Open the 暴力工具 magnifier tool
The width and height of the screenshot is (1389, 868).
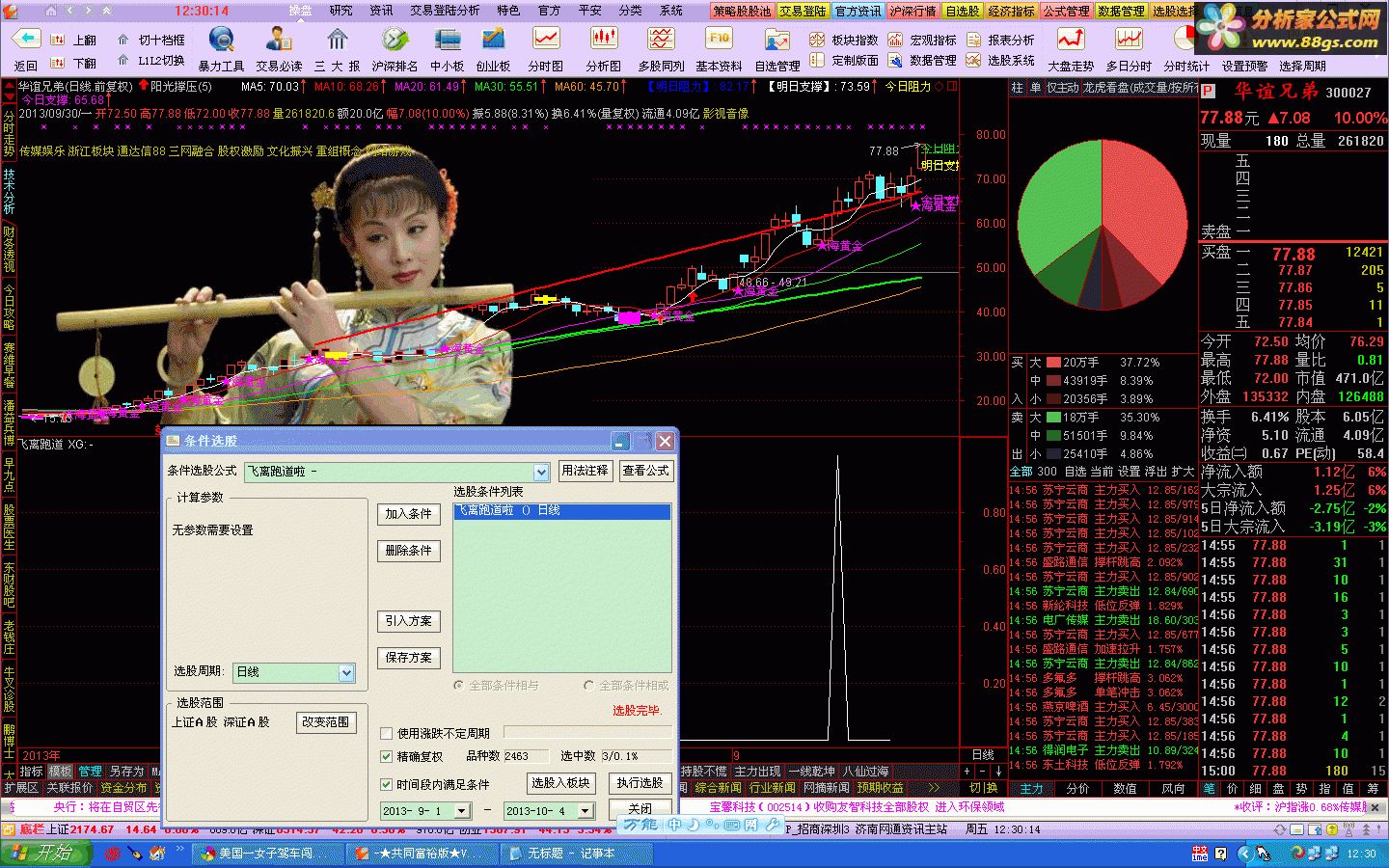tap(221, 40)
